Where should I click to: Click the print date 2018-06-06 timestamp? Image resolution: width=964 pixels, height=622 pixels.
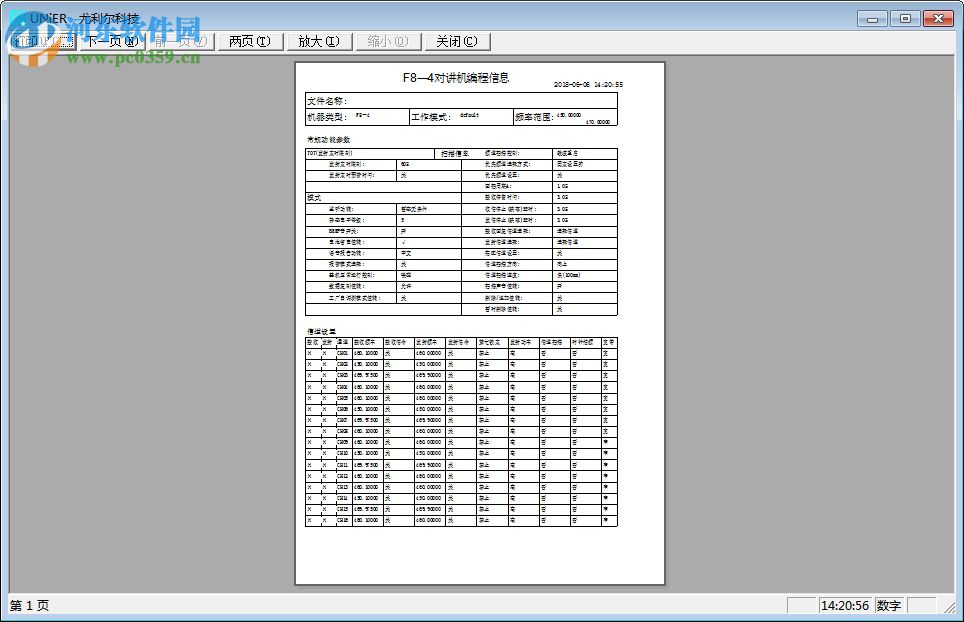point(588,84)
